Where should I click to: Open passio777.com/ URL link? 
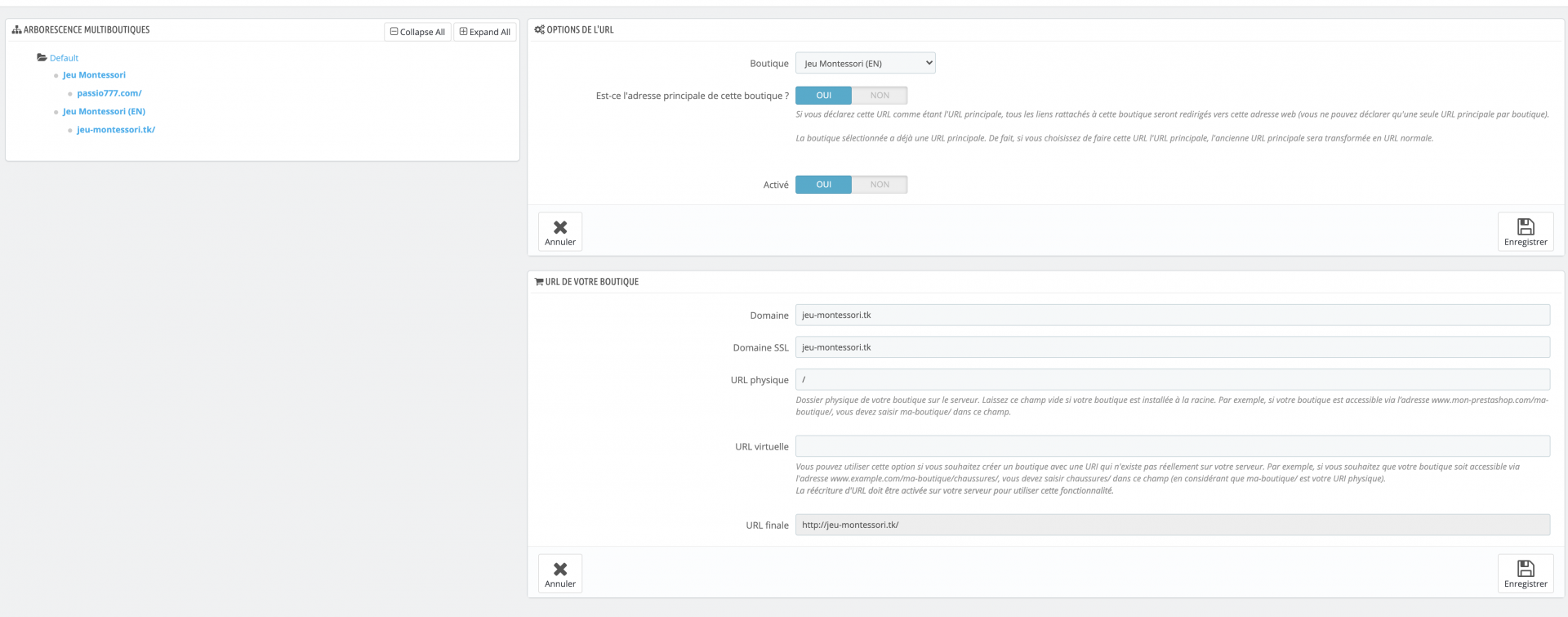point(109,93)
